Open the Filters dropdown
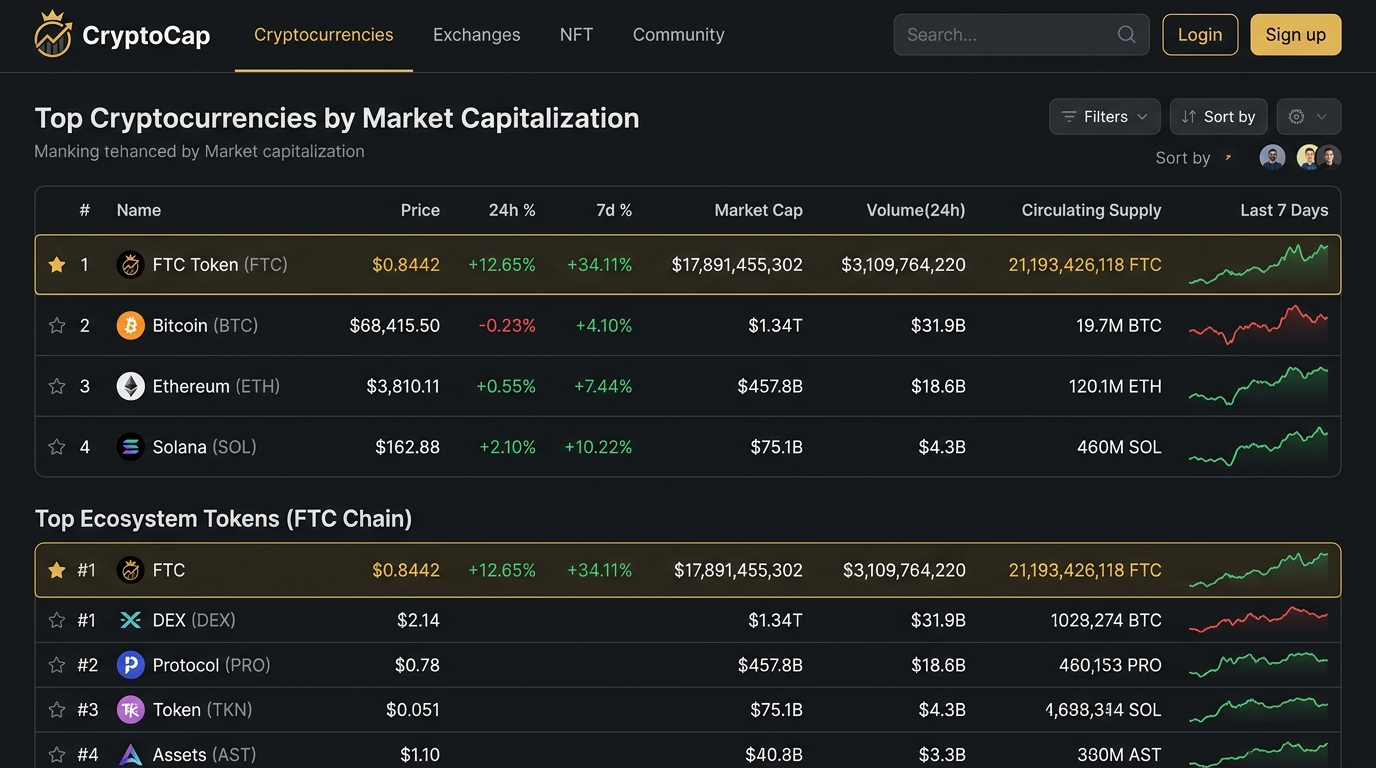Screen dimensions: 1376x768 1105,117
